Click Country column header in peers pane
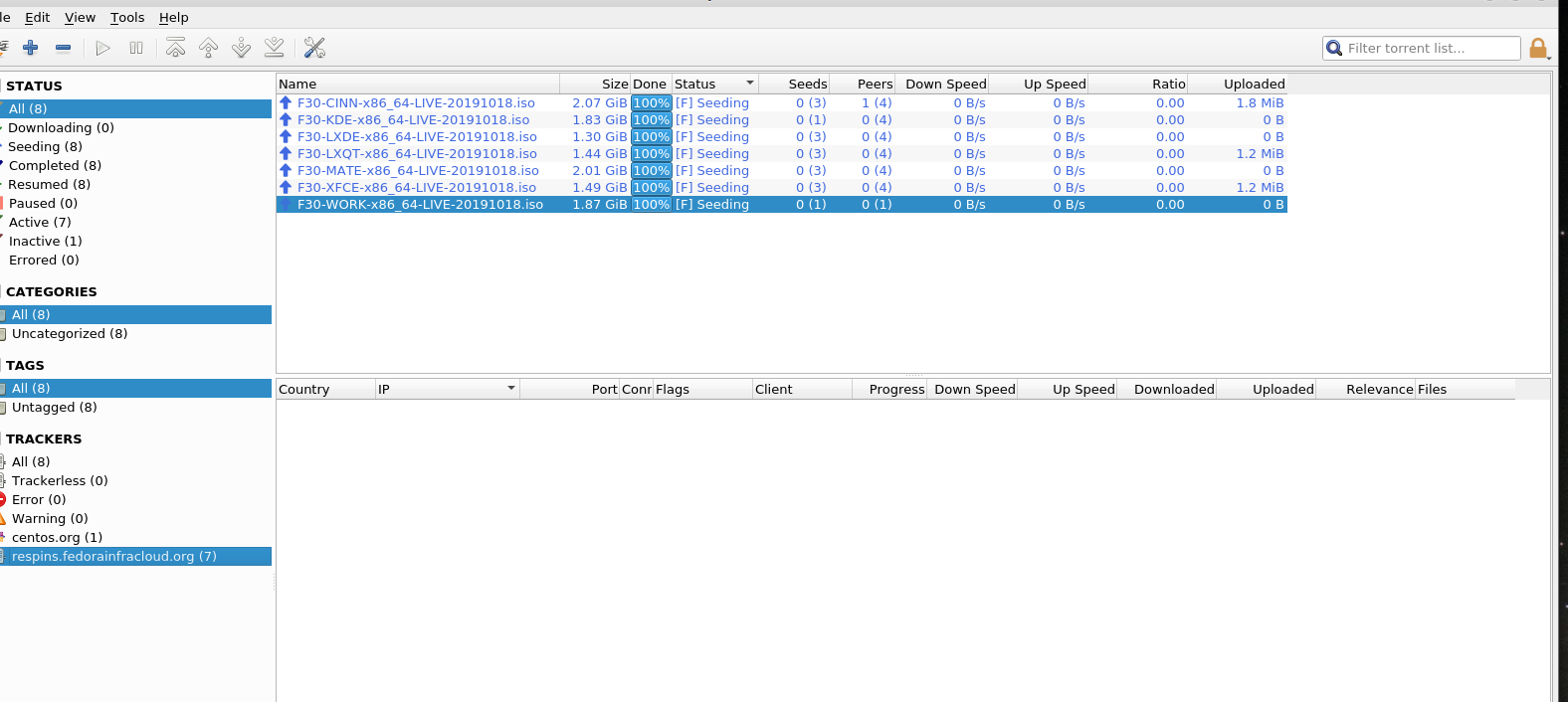Screen dimensions: 1568x702 click(x=325, y=389)
